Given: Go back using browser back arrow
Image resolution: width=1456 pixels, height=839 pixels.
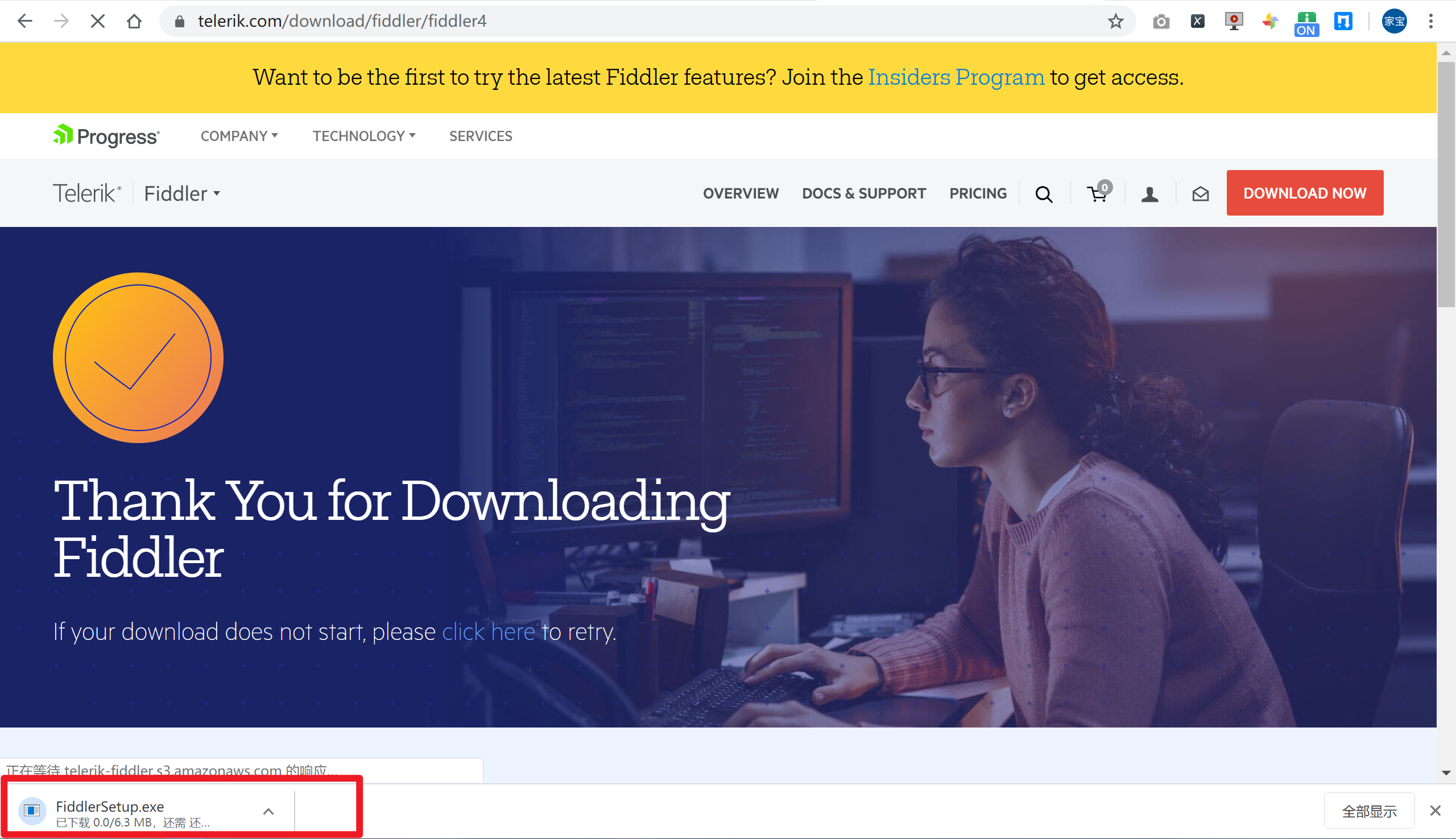Looking at the screenshot, I should click(x=25, y=21).
